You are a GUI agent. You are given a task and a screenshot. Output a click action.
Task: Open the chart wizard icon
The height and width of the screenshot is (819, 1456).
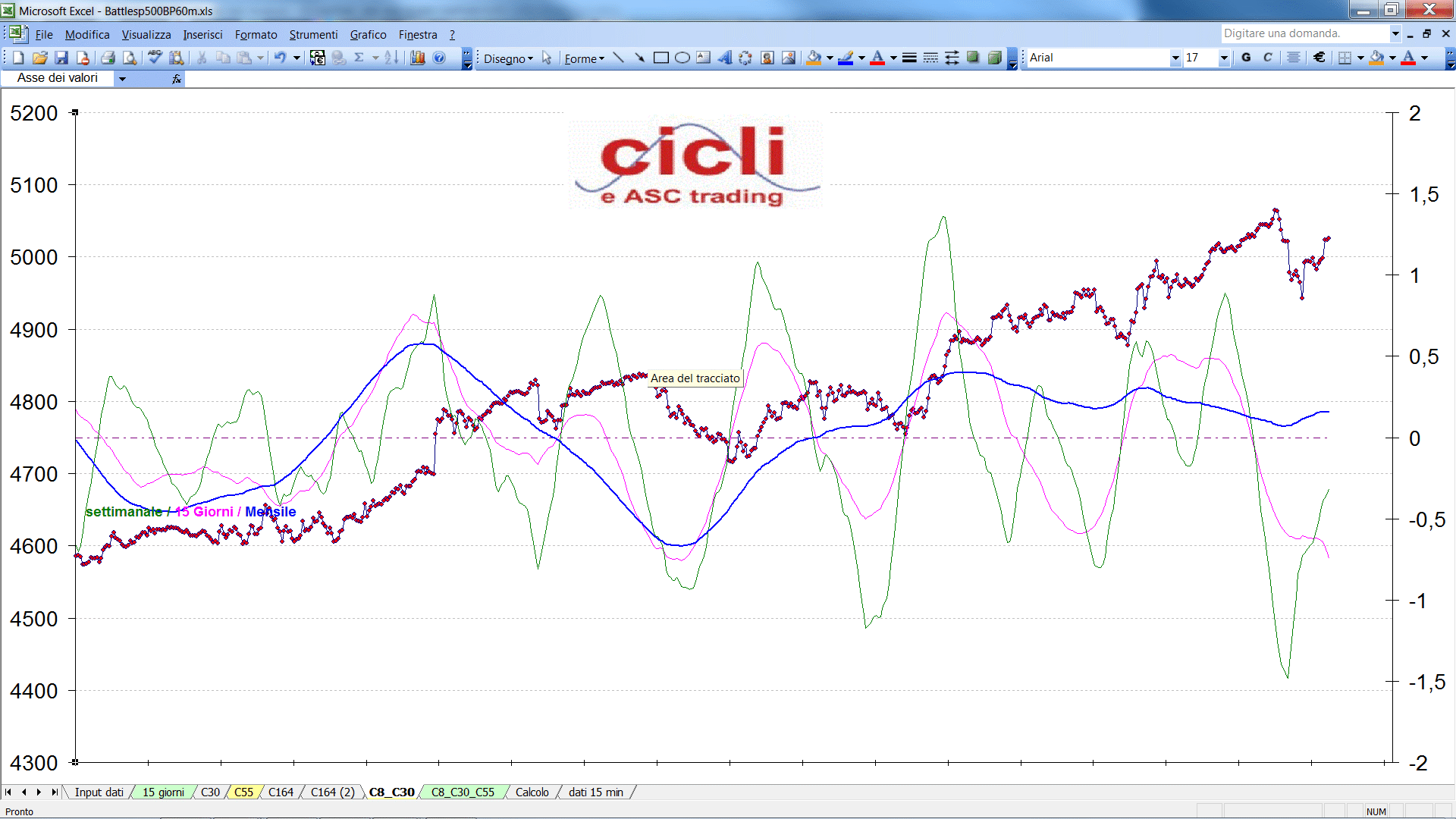tap(417, 58)
